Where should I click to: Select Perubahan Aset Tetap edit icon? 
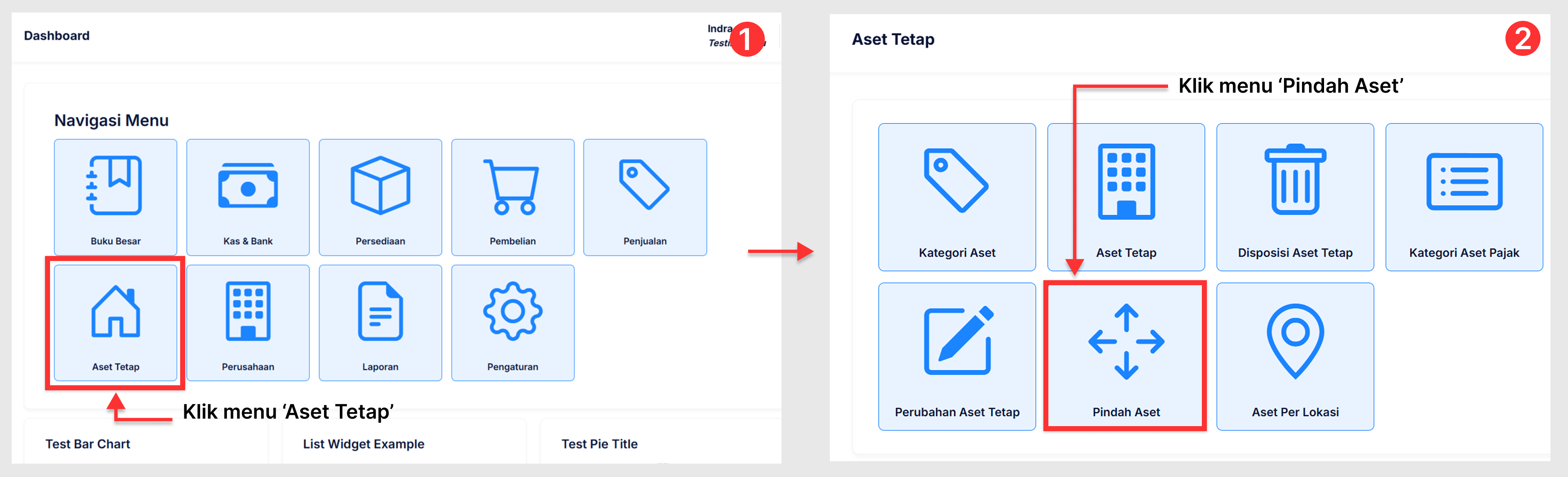957,341
